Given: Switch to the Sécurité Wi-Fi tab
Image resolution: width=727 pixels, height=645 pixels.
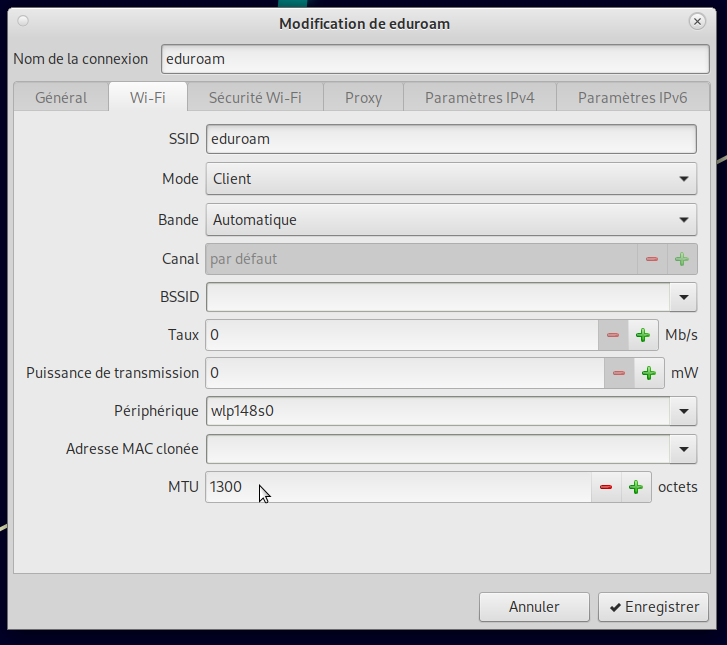Looking at the screenshot, I should point(254,98).
